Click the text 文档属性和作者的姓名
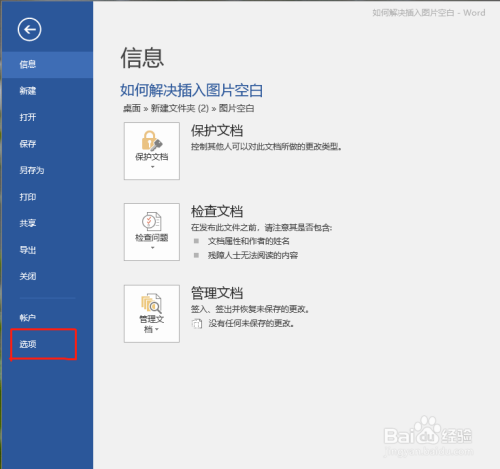The height and width of the screenshot is (469, 500). 249,241
